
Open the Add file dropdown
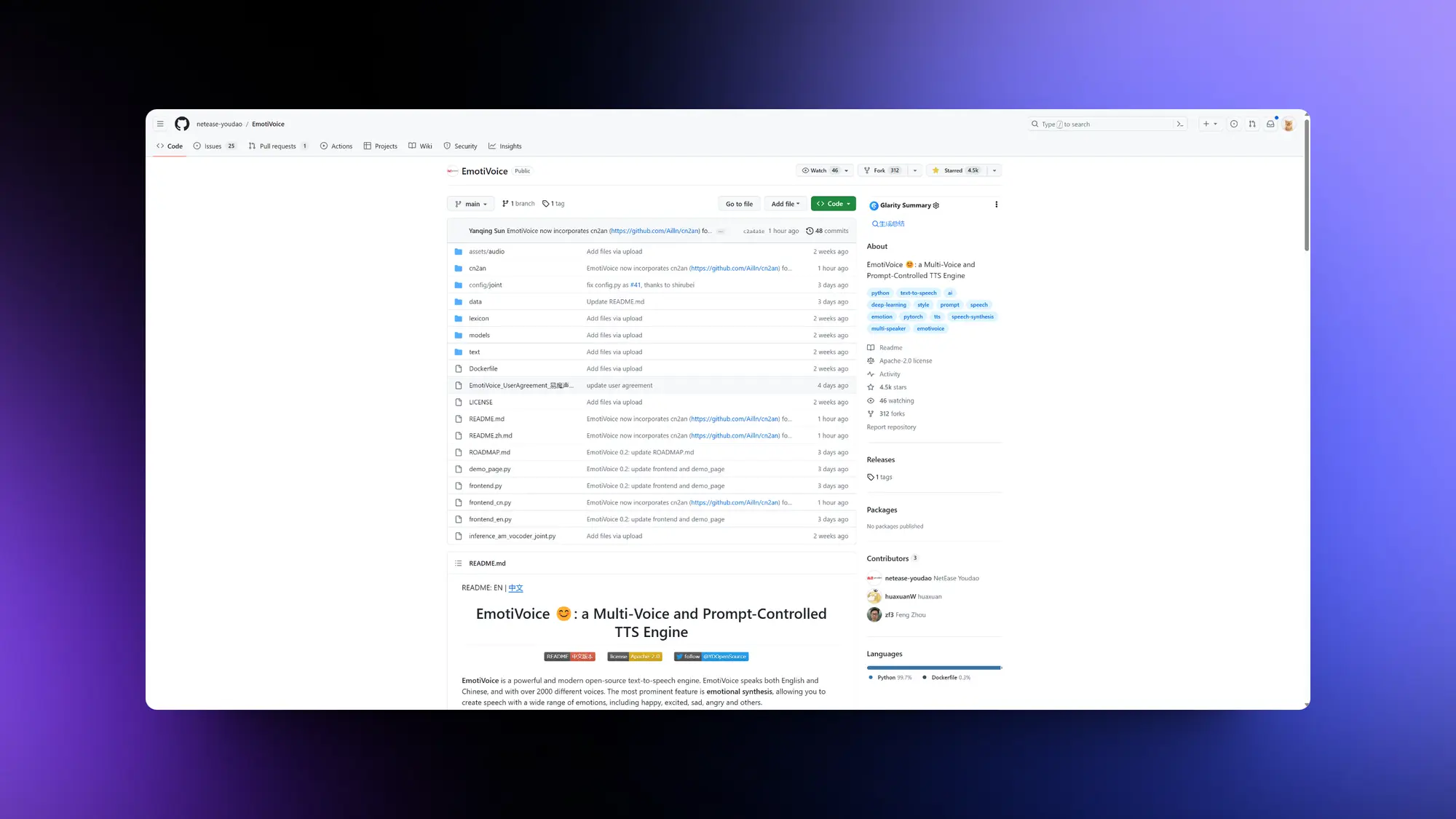point(786,204)
